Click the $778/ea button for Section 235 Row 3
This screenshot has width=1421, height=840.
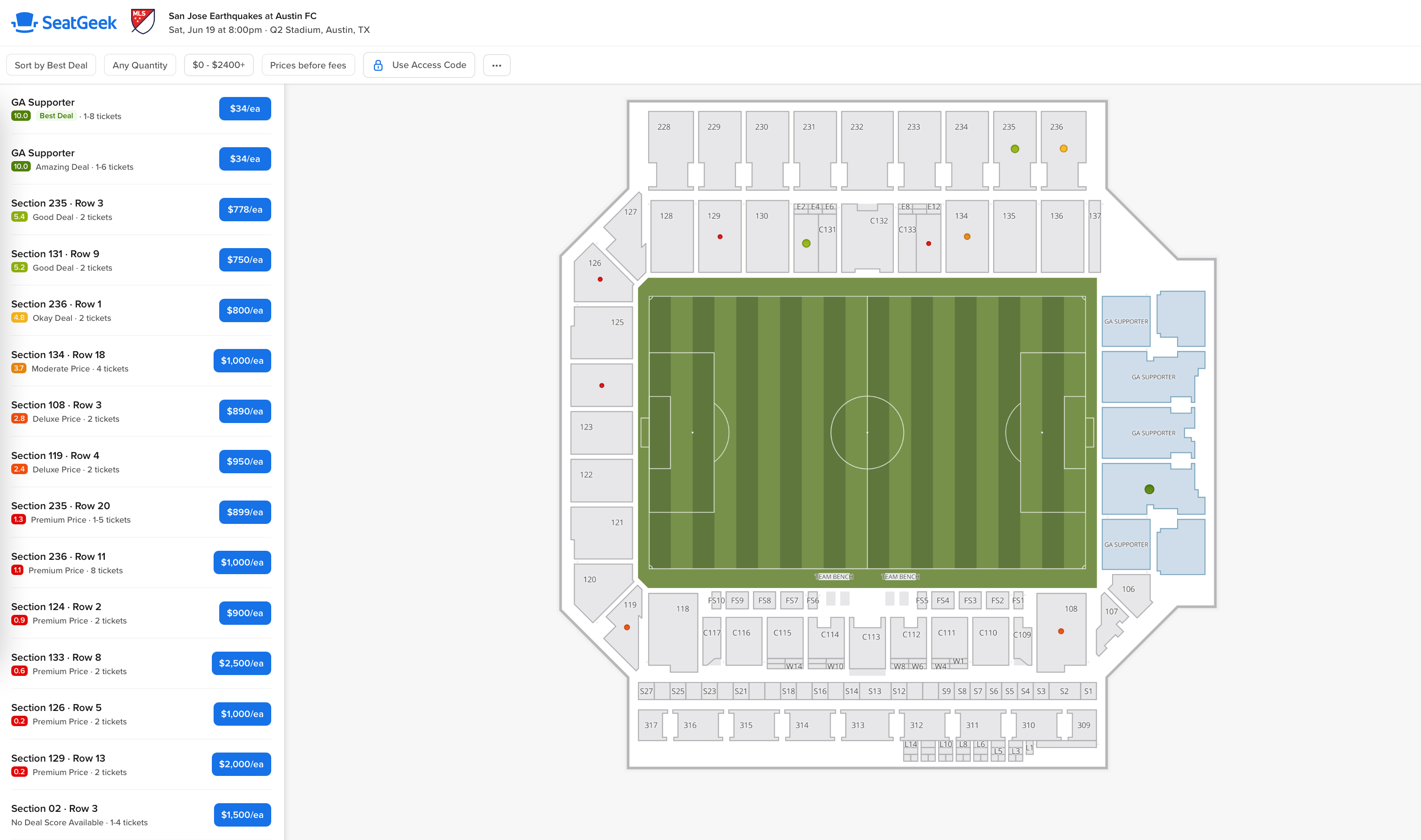[x=245, y=209]
